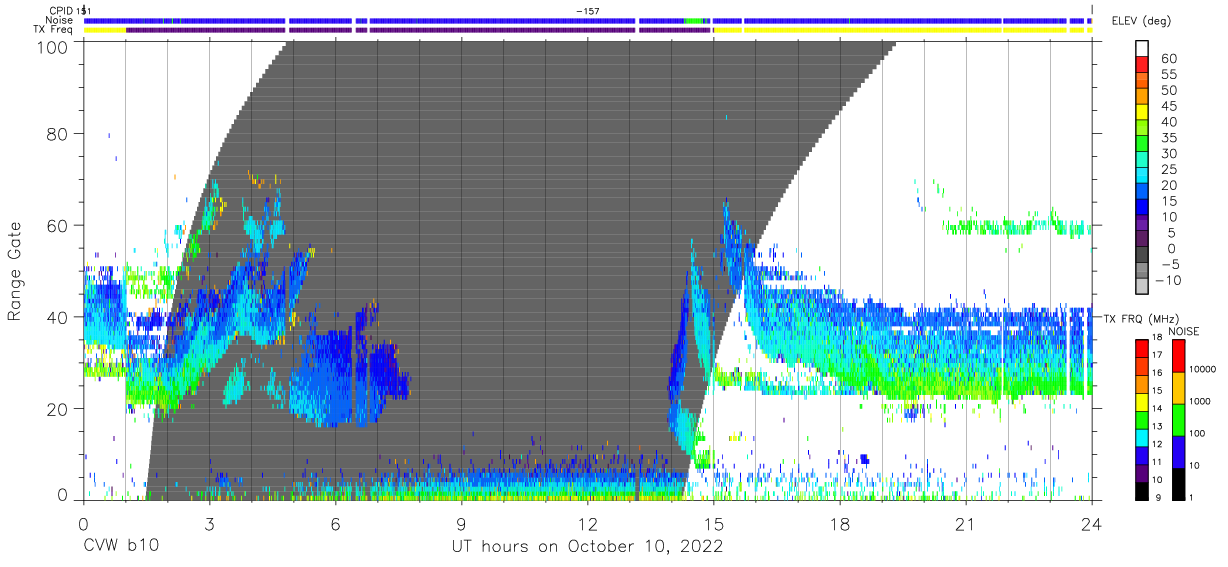Click the '30' label on the ELEV color bar
Screen dimensions: 1228x567
[1169, 154]
